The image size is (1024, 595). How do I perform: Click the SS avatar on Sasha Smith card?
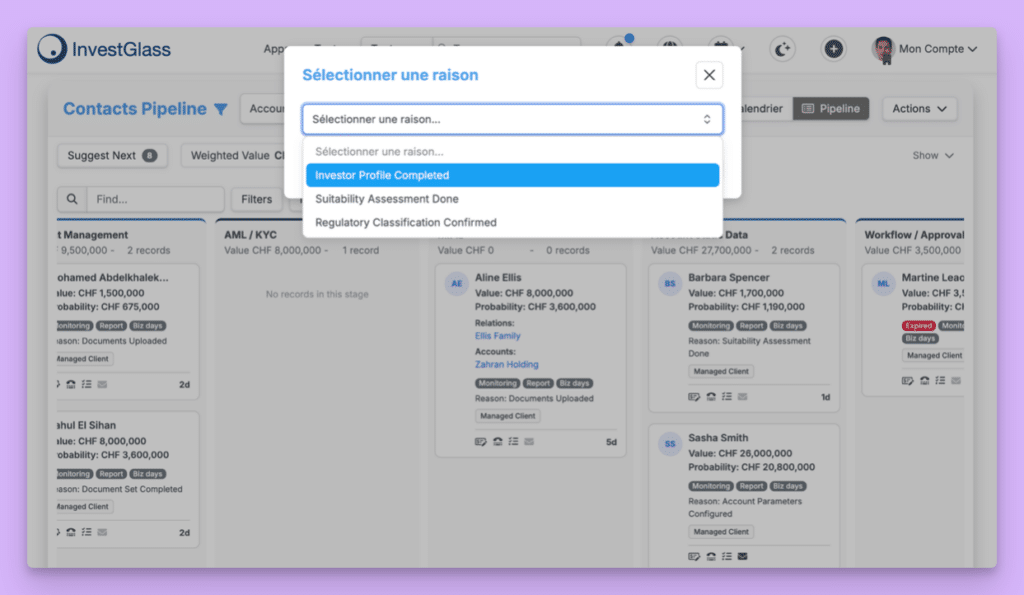[x=669, y=443]
